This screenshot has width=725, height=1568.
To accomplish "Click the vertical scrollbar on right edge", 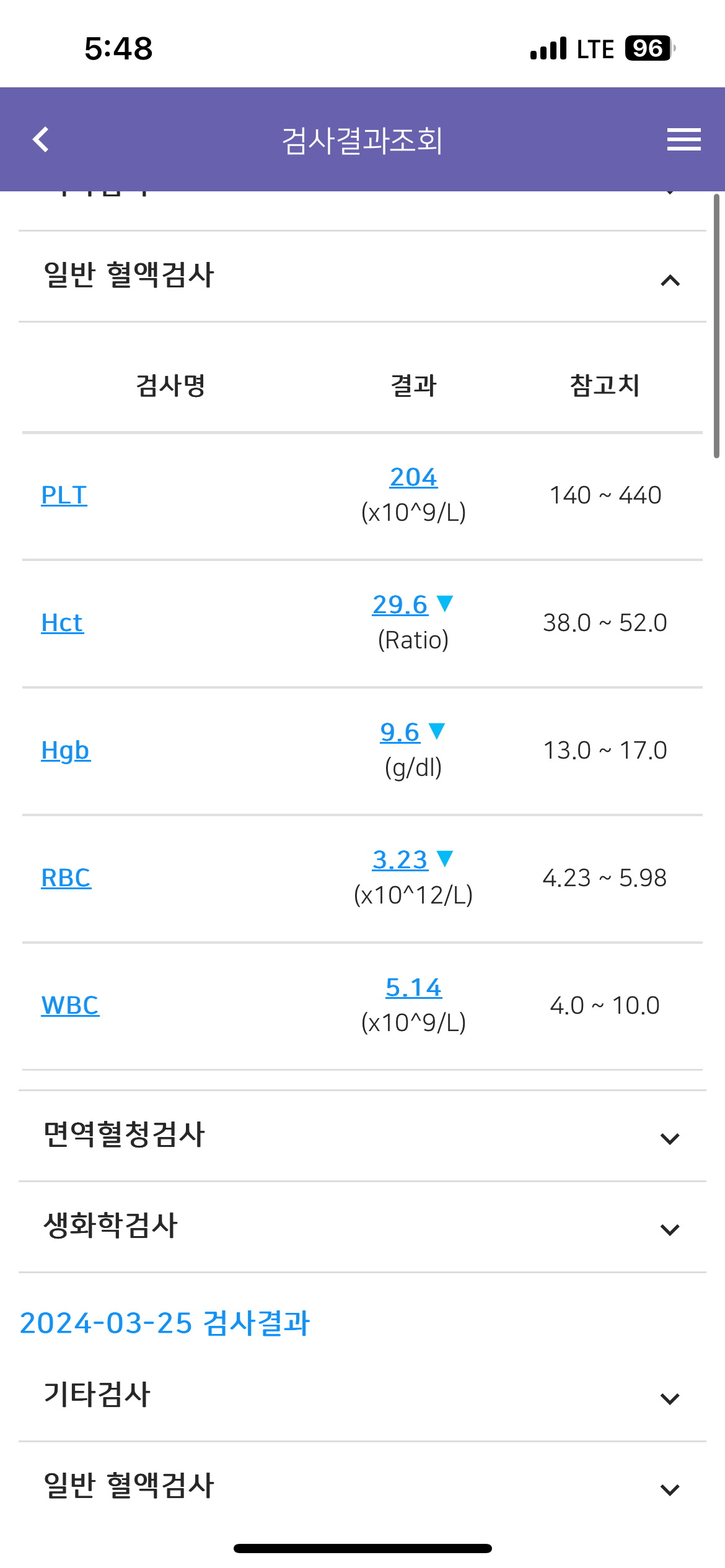I will pyautogui.click(x=716, y=326).
